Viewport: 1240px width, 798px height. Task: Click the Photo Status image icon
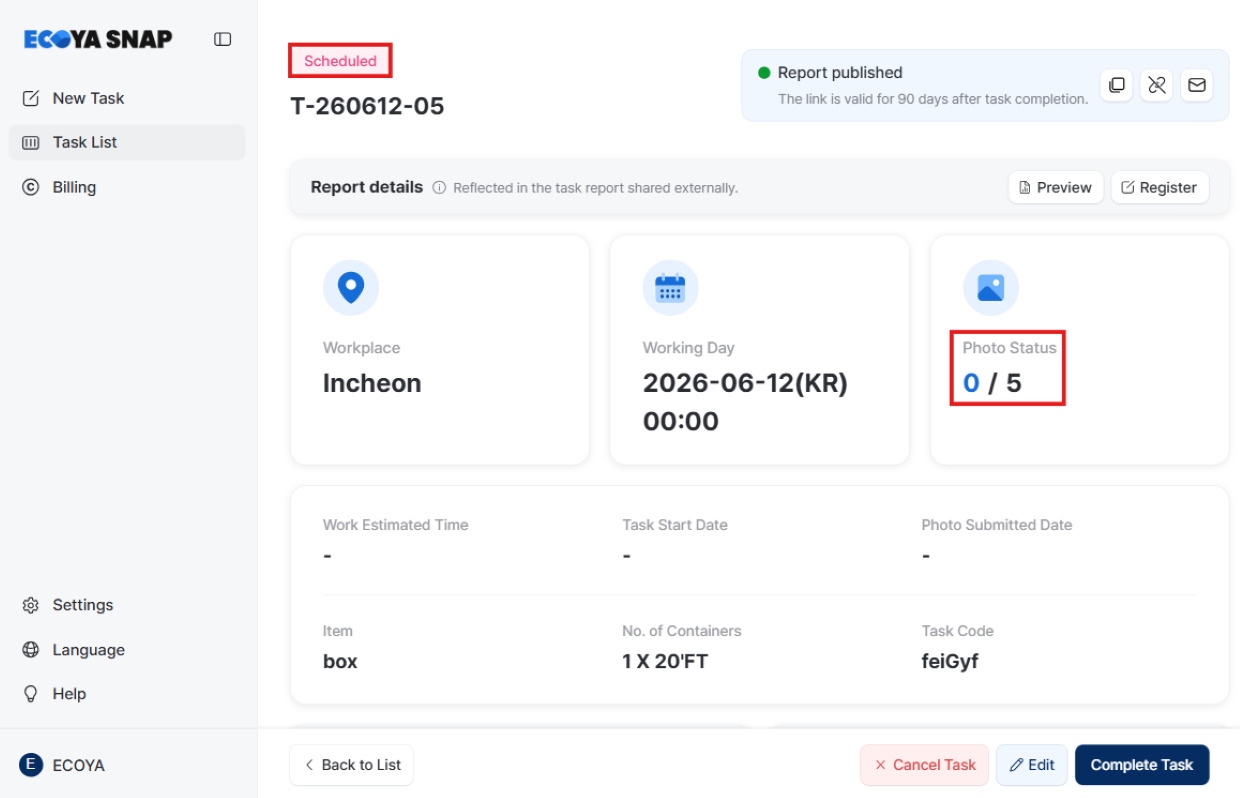click(991, 288)
